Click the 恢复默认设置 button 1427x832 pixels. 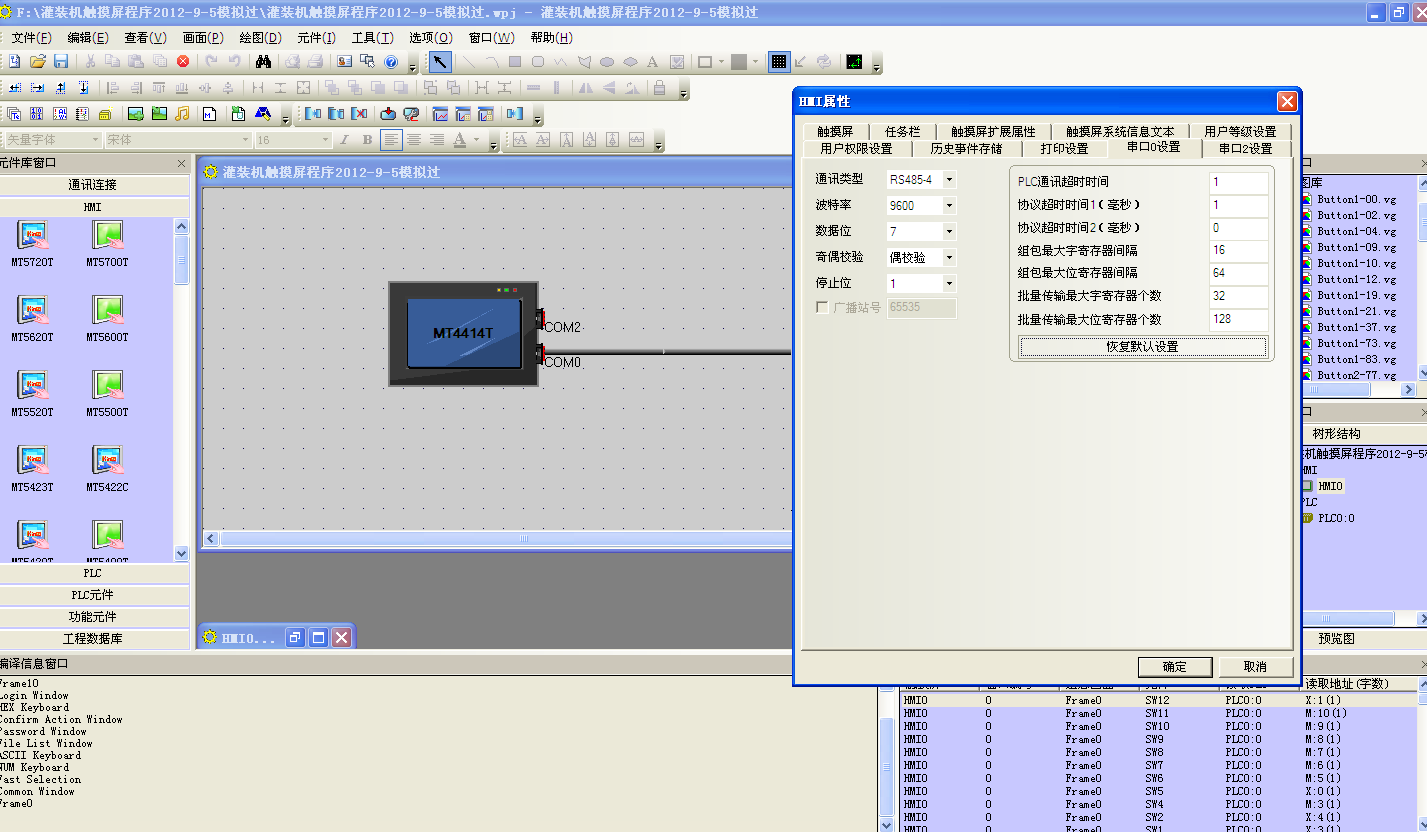tap(1142, 347)
